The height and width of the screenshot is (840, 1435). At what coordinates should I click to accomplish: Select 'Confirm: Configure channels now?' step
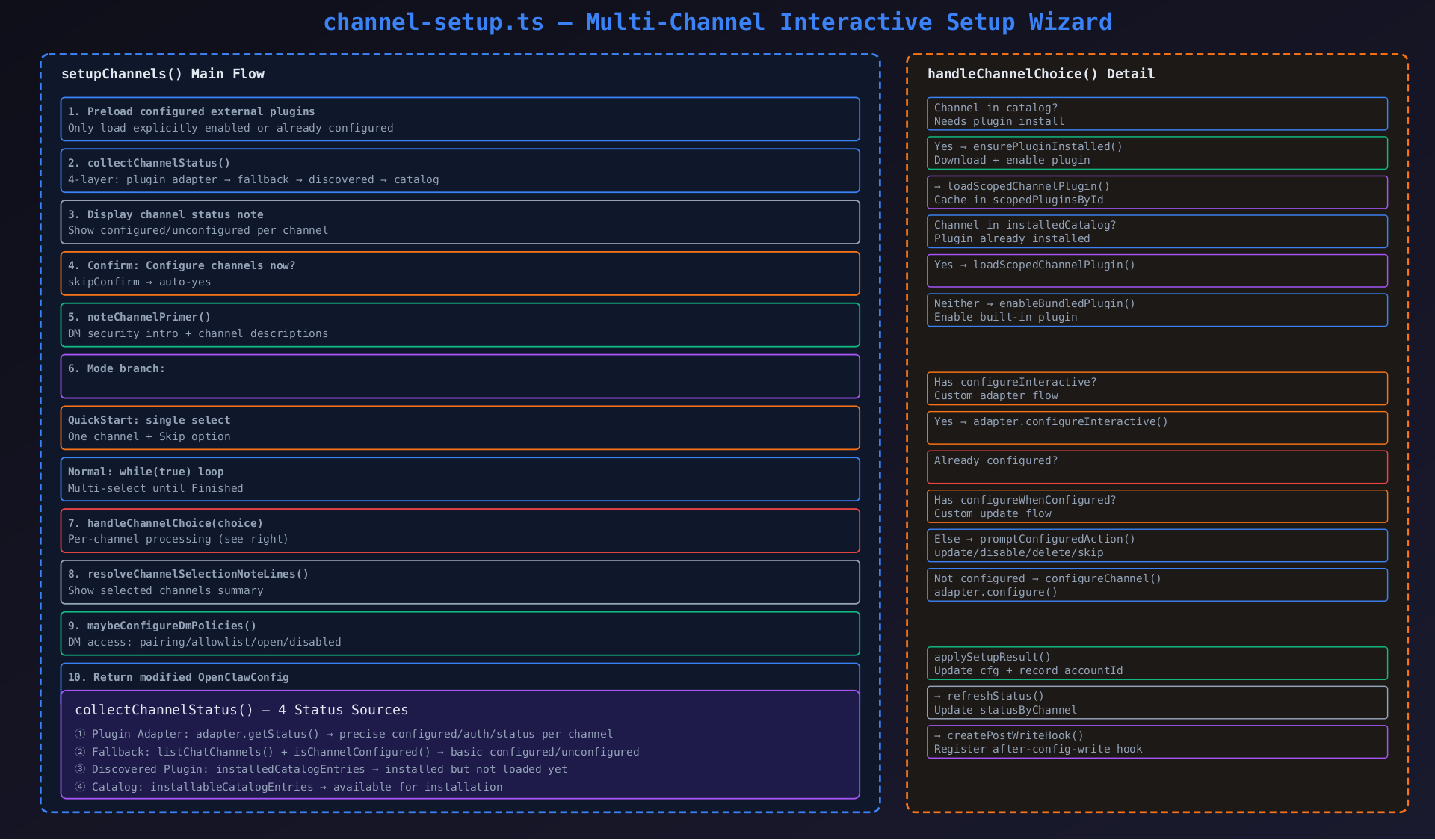coord(460,274)
